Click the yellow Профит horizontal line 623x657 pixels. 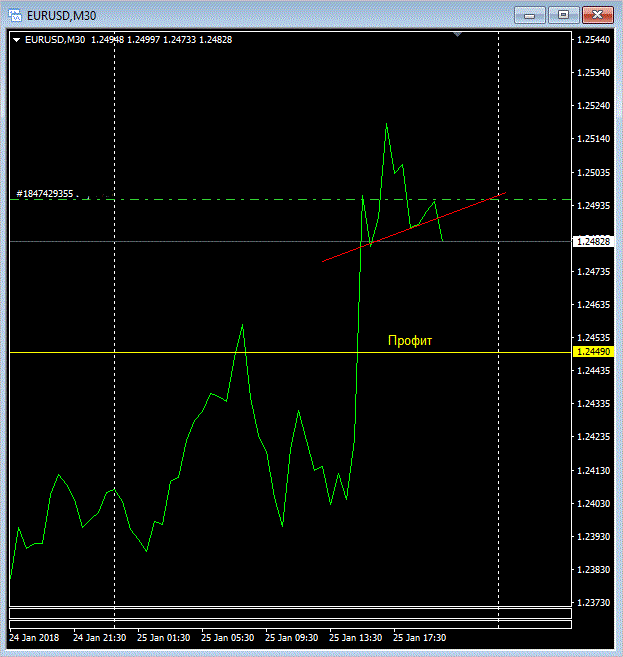tap(291, 352)
